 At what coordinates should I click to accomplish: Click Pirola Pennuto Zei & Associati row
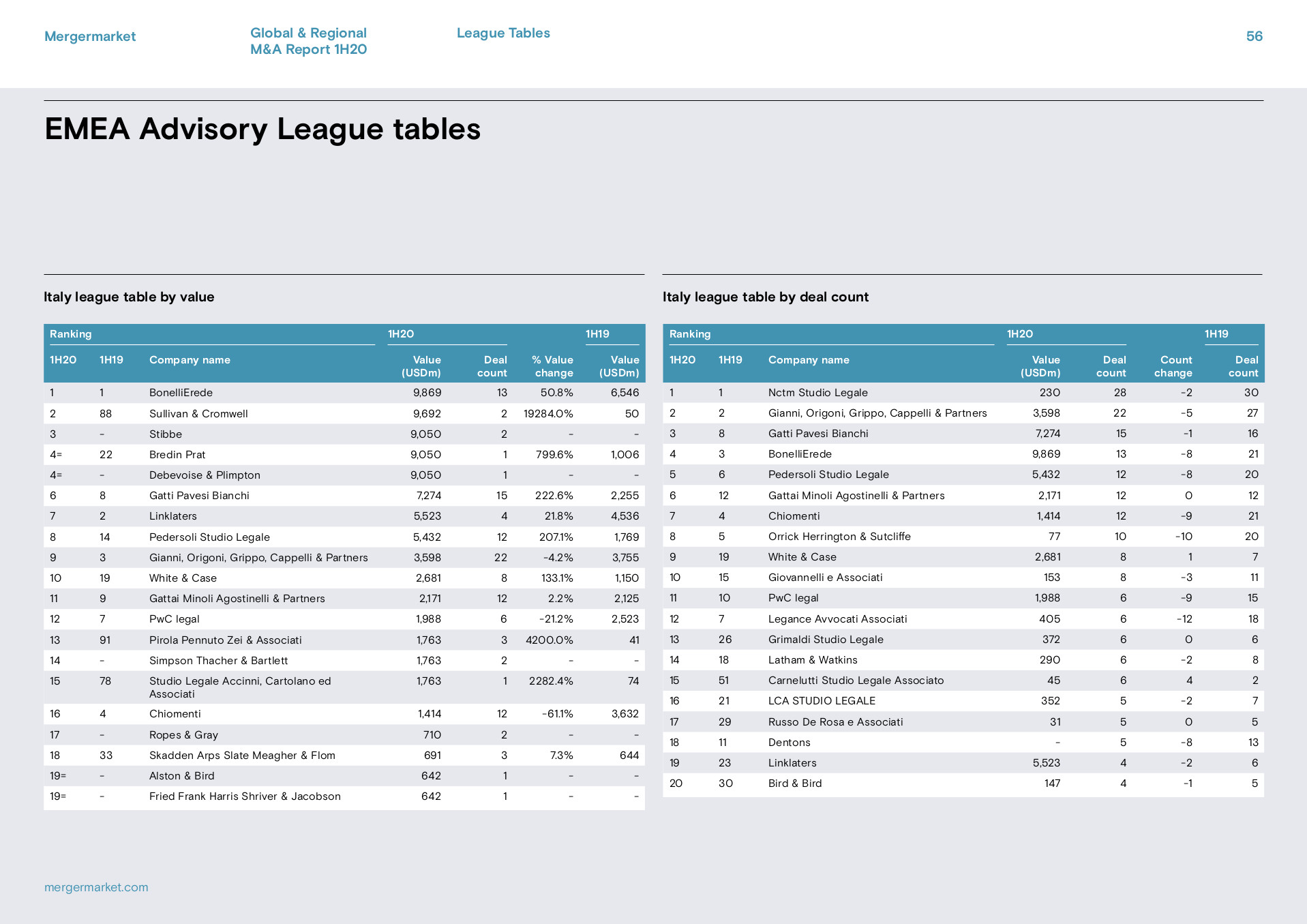point(344,640)
